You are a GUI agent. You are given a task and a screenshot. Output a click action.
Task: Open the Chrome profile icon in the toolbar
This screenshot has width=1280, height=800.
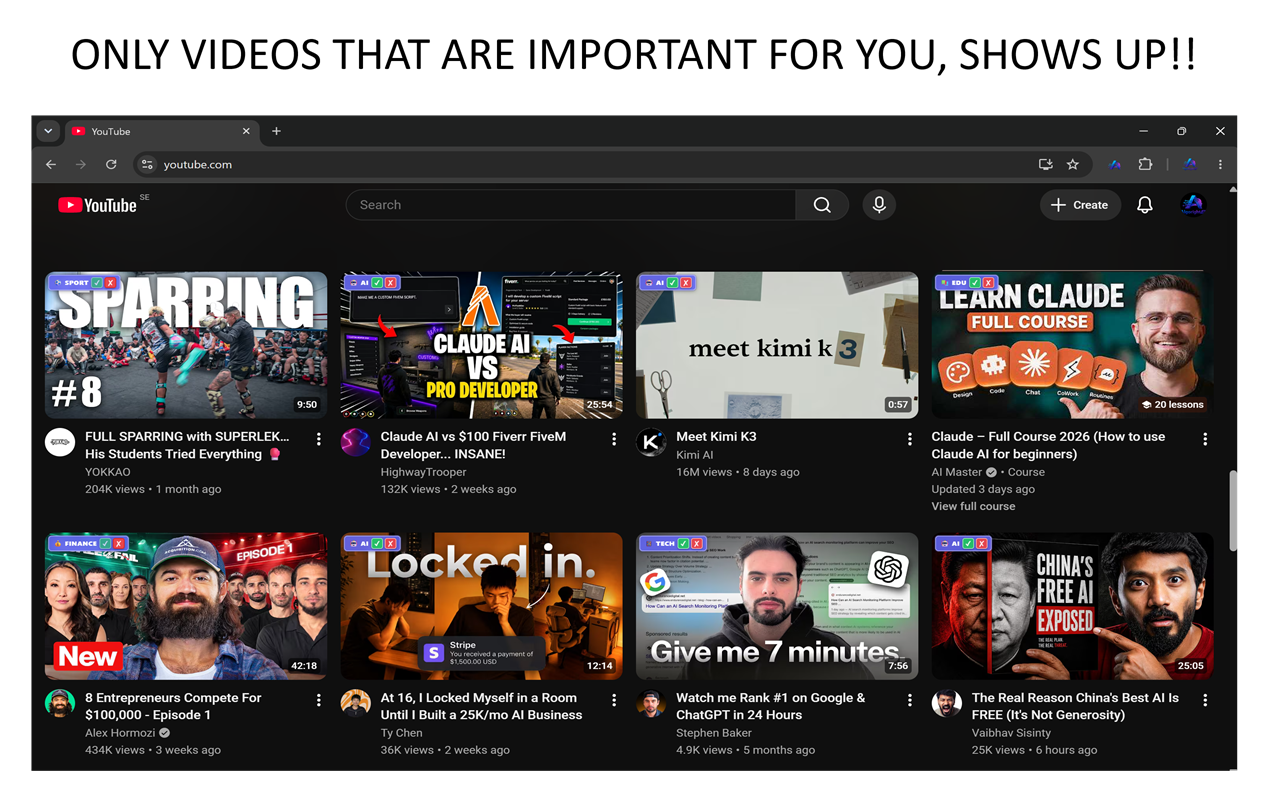(x=1190, y=164)
